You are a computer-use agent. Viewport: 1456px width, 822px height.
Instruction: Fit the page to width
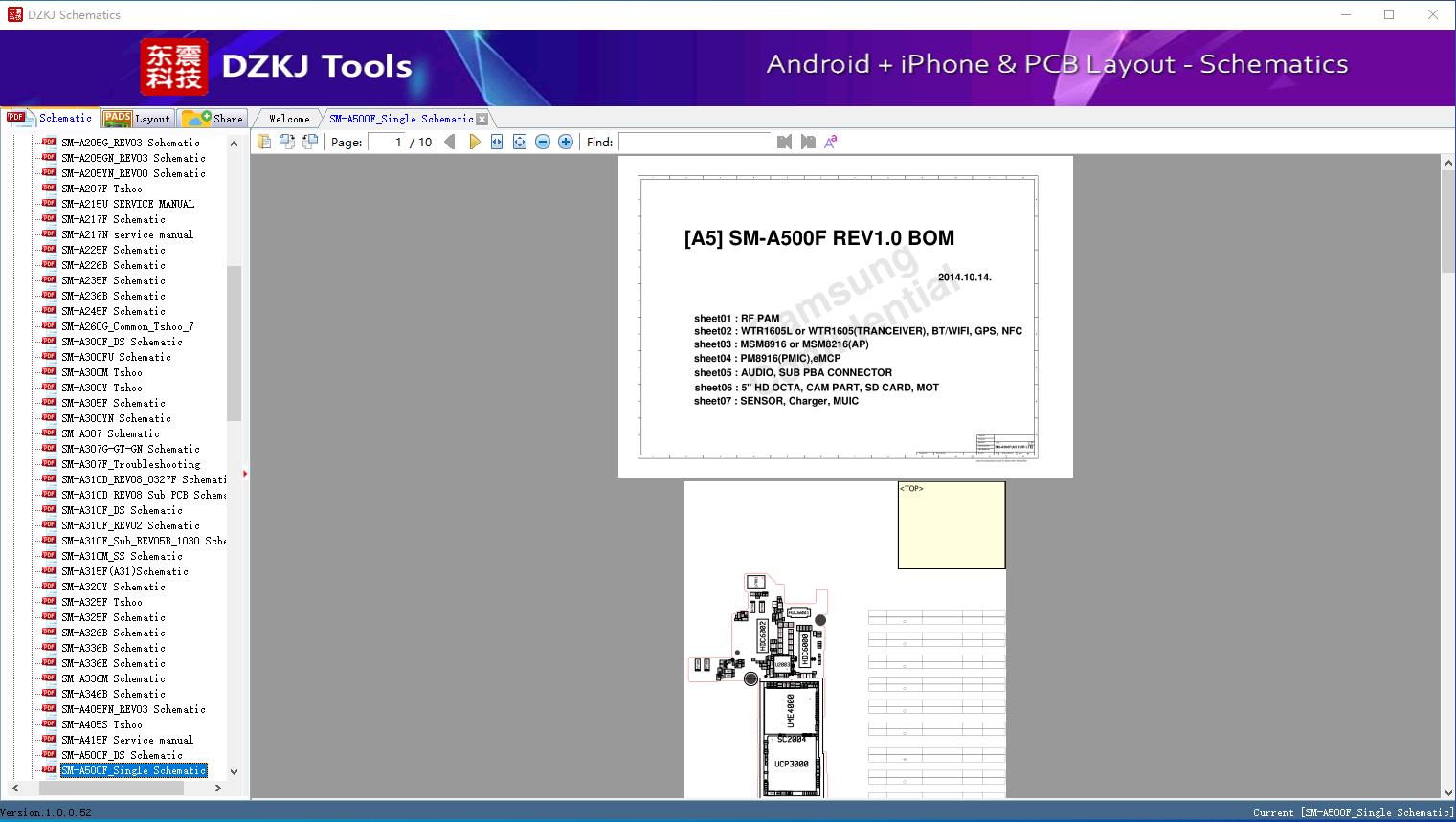tap(497, 142)
